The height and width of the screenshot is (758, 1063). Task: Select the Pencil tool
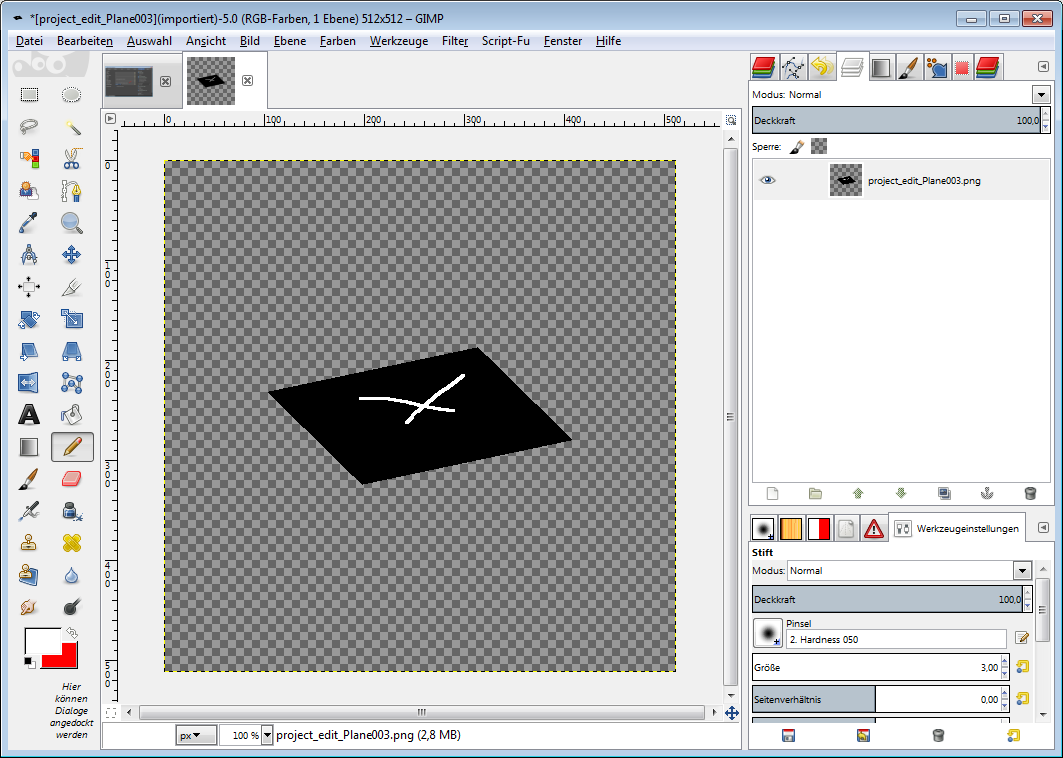(72, 447)
